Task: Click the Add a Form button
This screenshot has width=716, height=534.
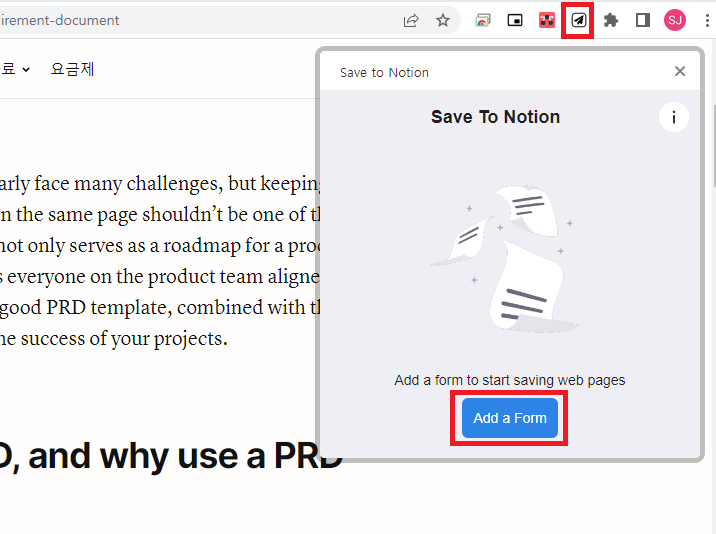Action: pos(510,418)
